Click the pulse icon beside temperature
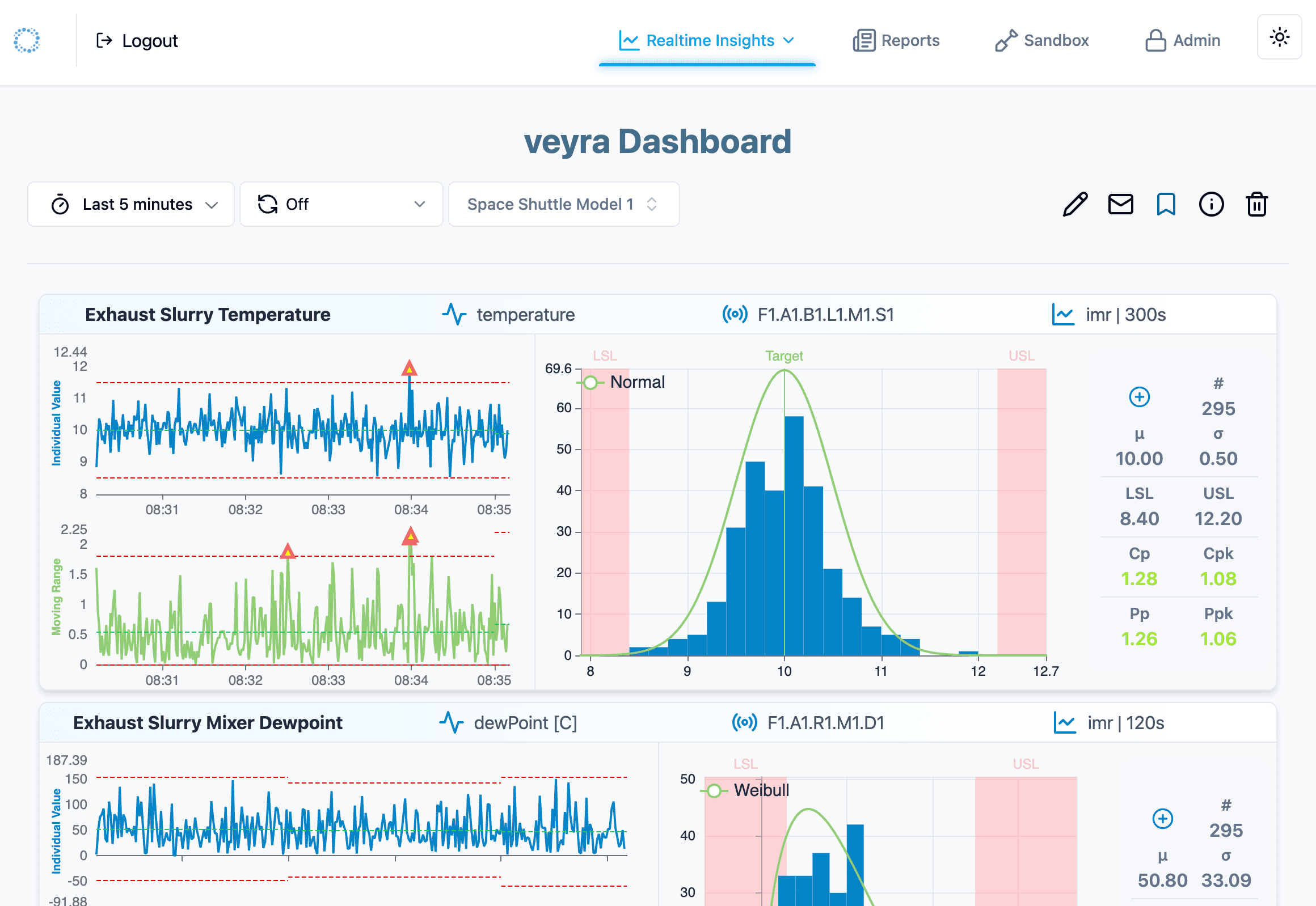This screenshot has width=1316, height=906. click(454, 314)
